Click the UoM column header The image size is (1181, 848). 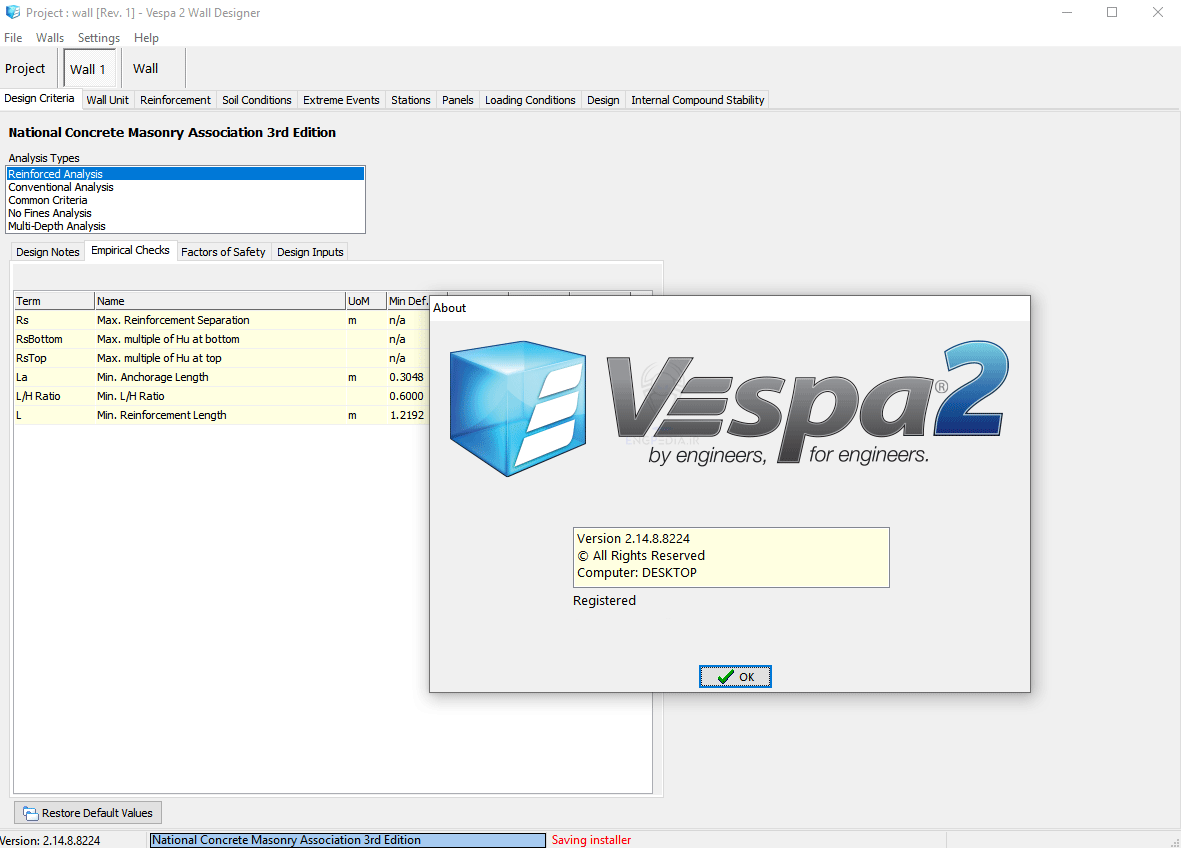365,301
